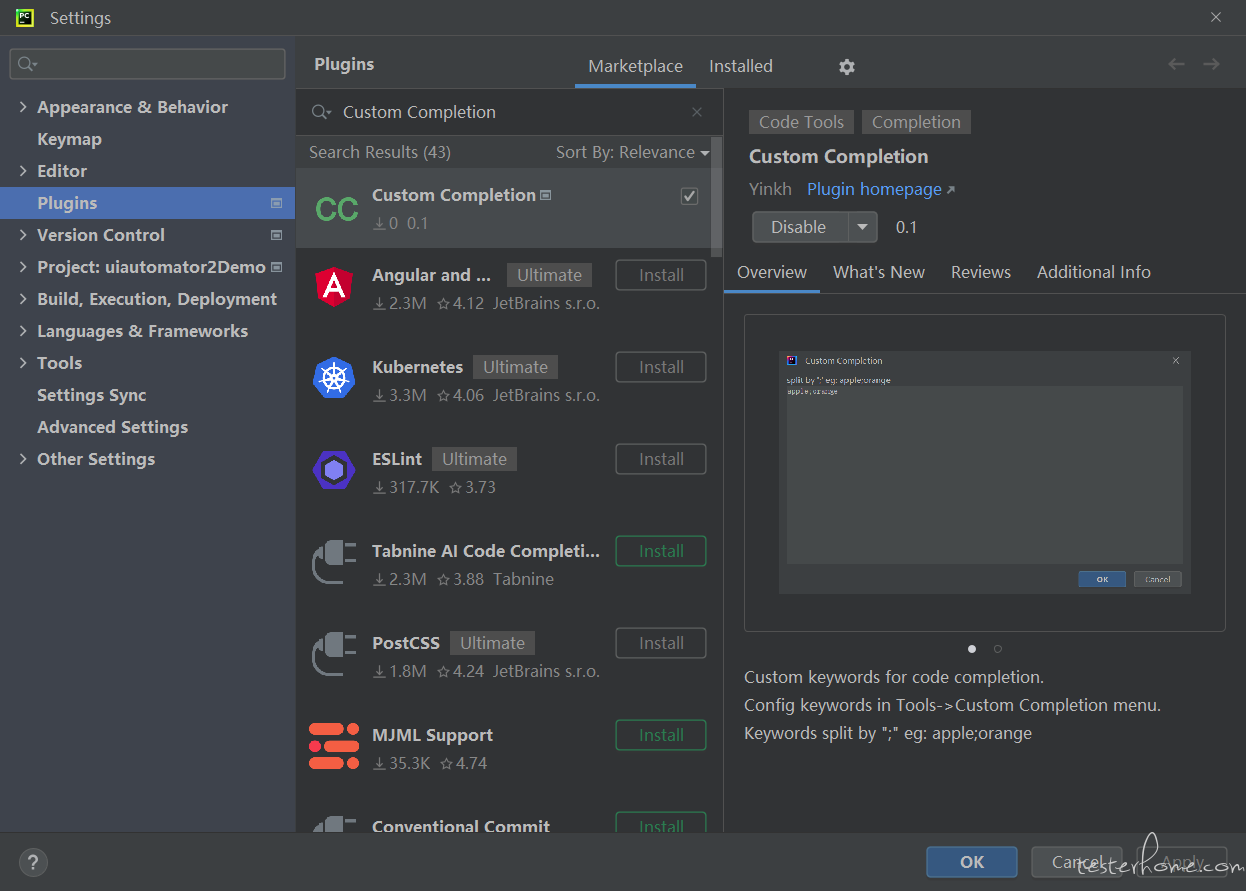The image size is (1246, 891).
Task: Focus the plugin search field
Action: click(510, 112)
